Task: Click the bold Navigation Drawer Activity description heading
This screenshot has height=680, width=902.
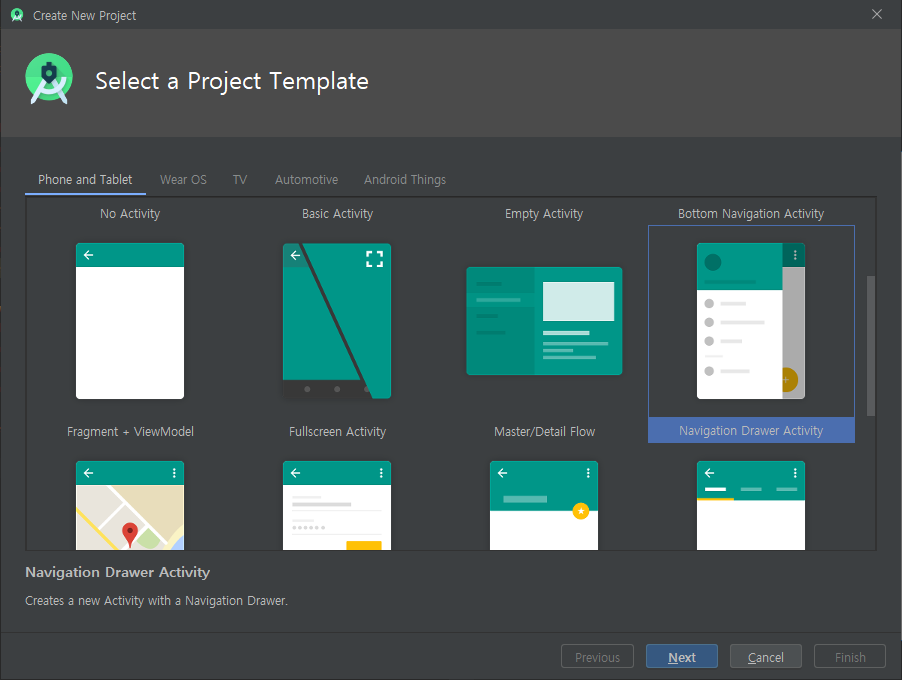Action: click(x=117, y=572)
